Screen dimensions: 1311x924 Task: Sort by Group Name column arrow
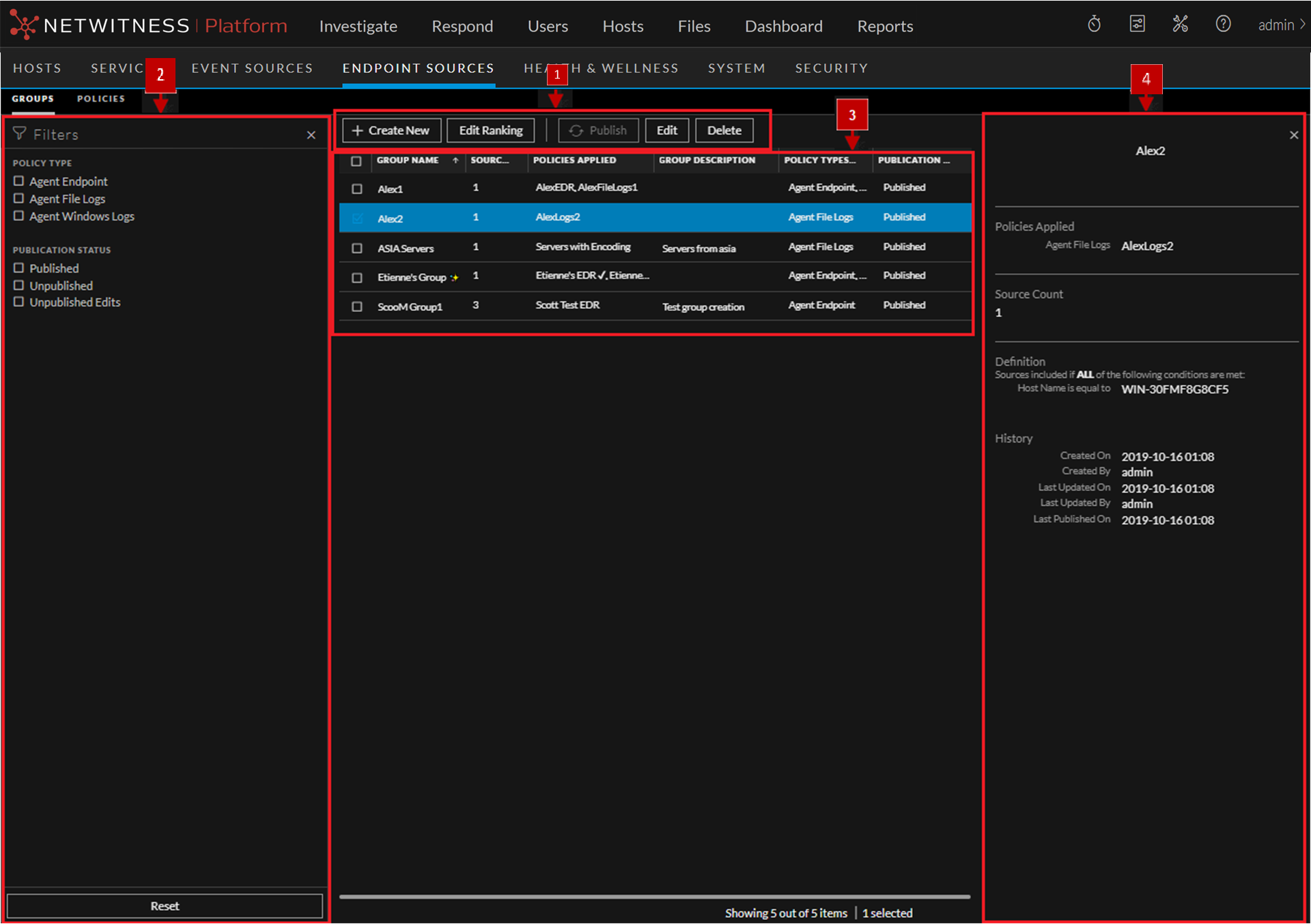point(455,160)
